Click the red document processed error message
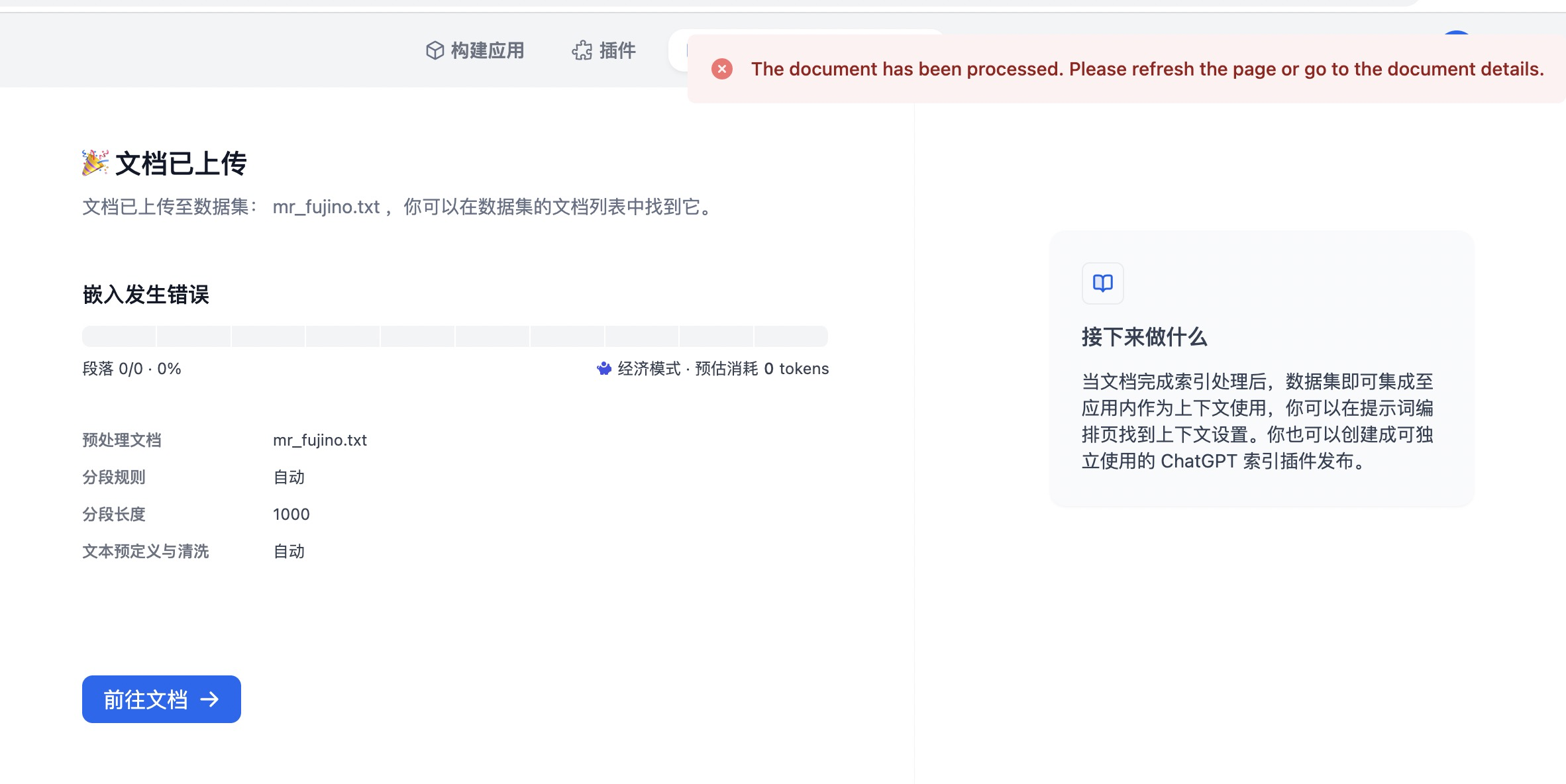1566x784 pixels. point(1149,69)
